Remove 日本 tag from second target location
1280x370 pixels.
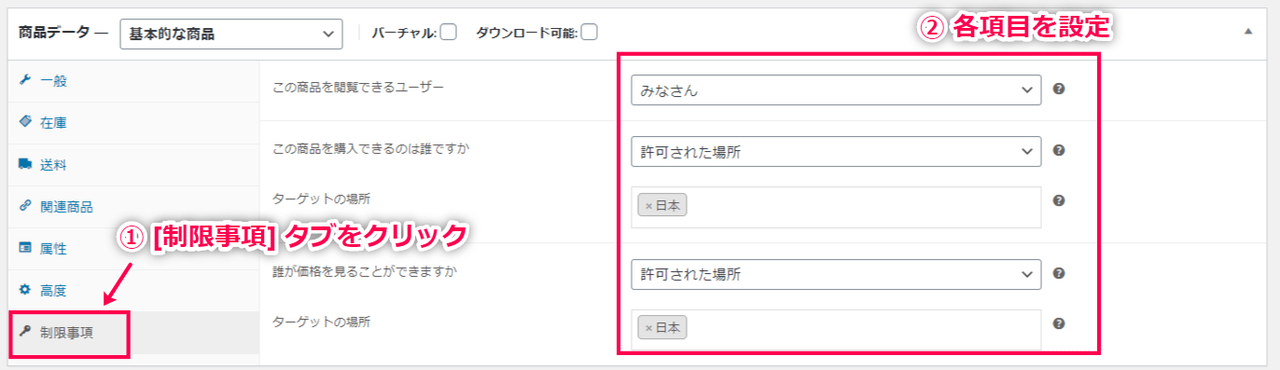648,328
